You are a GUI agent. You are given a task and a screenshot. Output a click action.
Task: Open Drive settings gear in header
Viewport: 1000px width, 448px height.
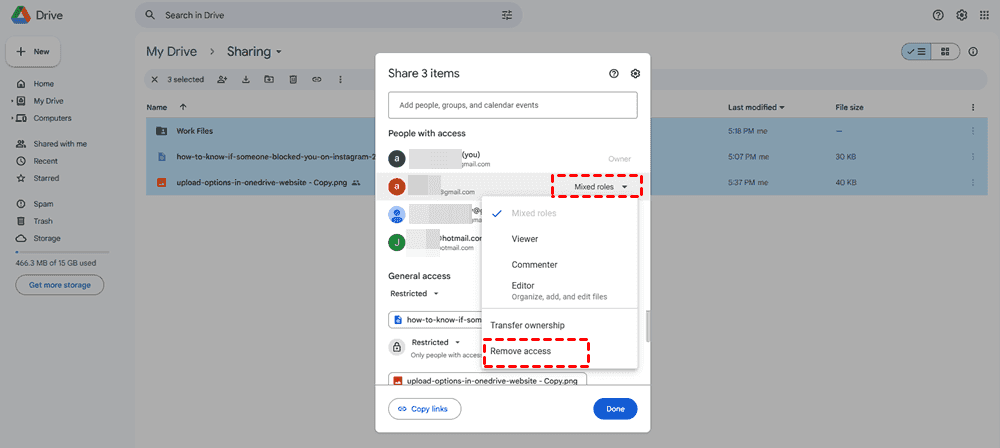click(x=961, y=15)
